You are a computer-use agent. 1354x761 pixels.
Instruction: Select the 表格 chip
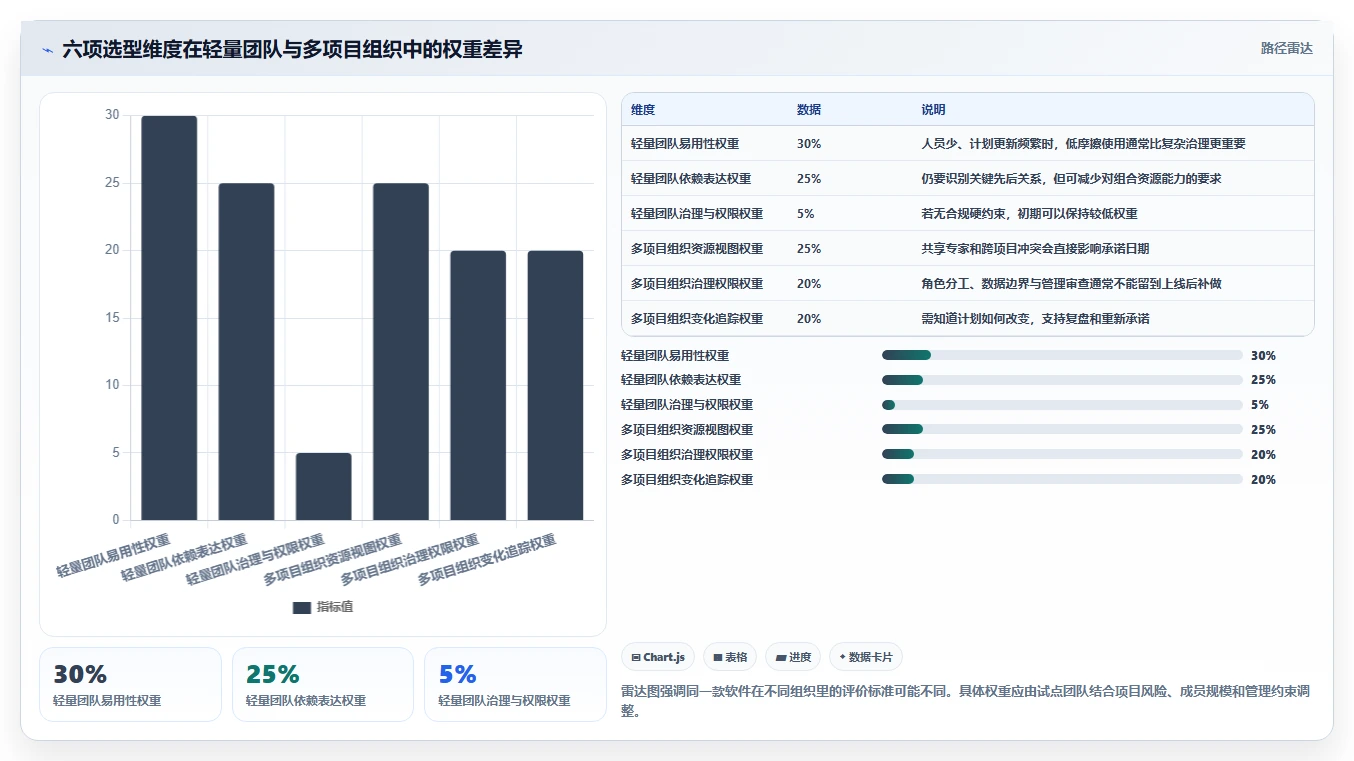[x=730, y=657]
